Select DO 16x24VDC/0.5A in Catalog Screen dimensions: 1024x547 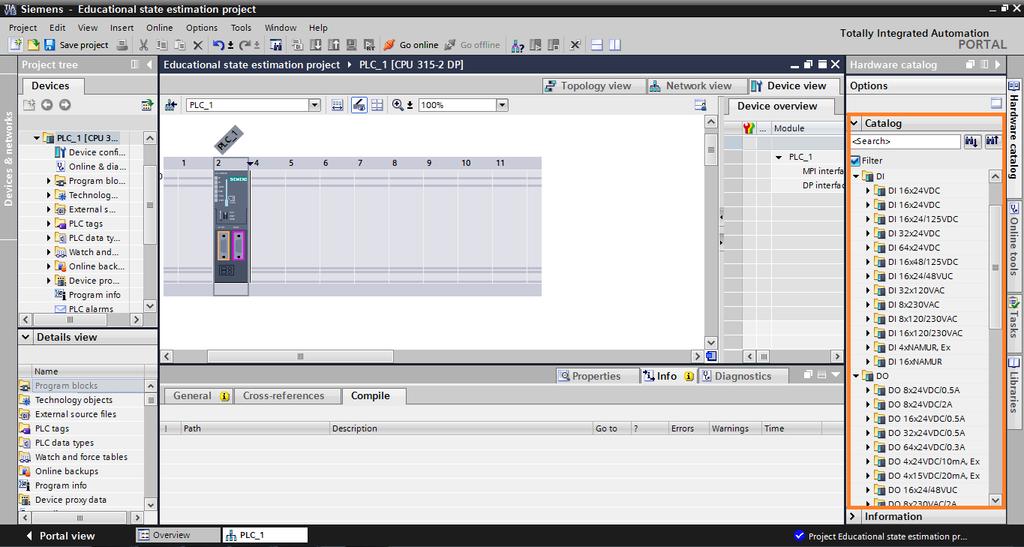click(926, 419)
